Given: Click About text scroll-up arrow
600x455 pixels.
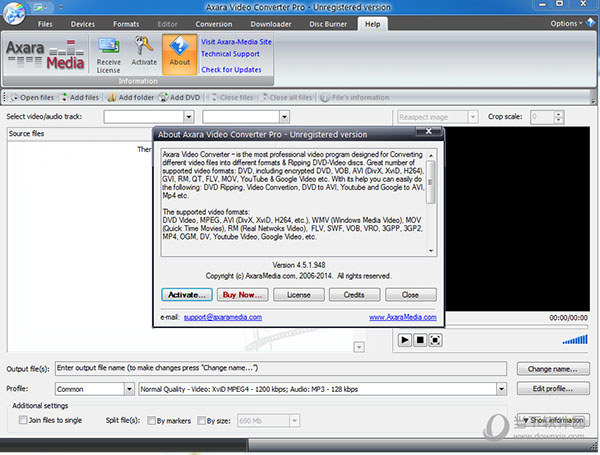Looking at the screenshot, I should pos(431,155).
